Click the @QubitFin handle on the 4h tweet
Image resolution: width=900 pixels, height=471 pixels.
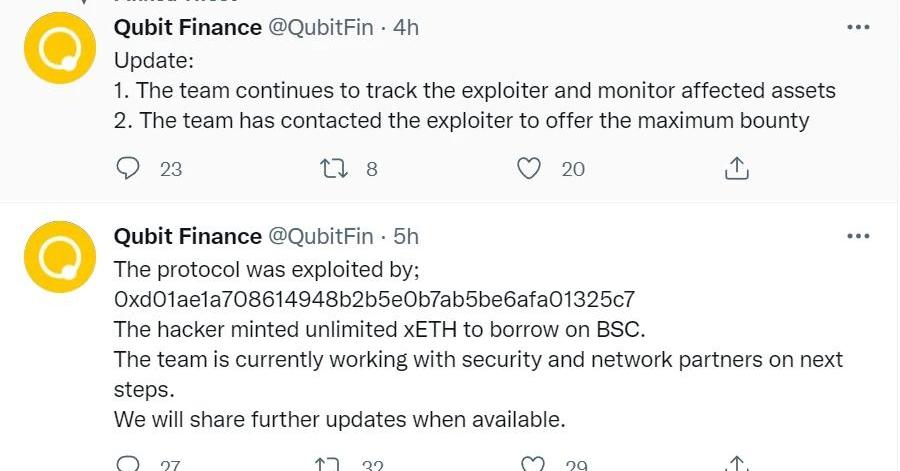coord(320,28)
